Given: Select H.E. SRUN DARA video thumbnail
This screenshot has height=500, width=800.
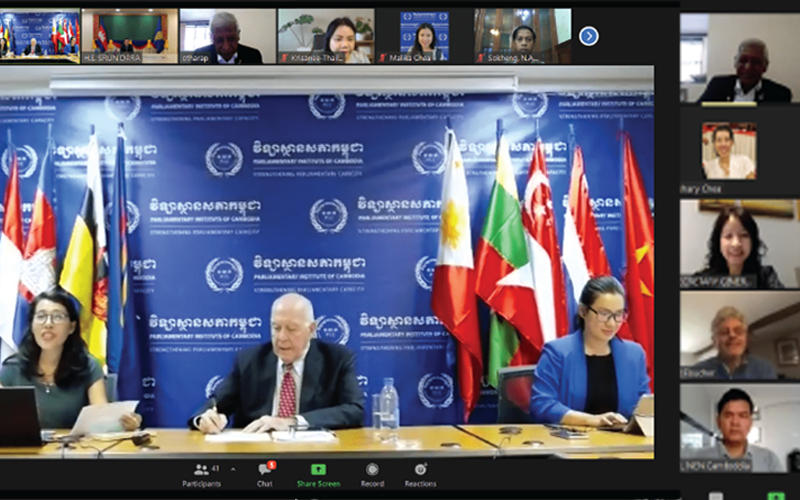Looking at the screenshot, I should 130,36.
